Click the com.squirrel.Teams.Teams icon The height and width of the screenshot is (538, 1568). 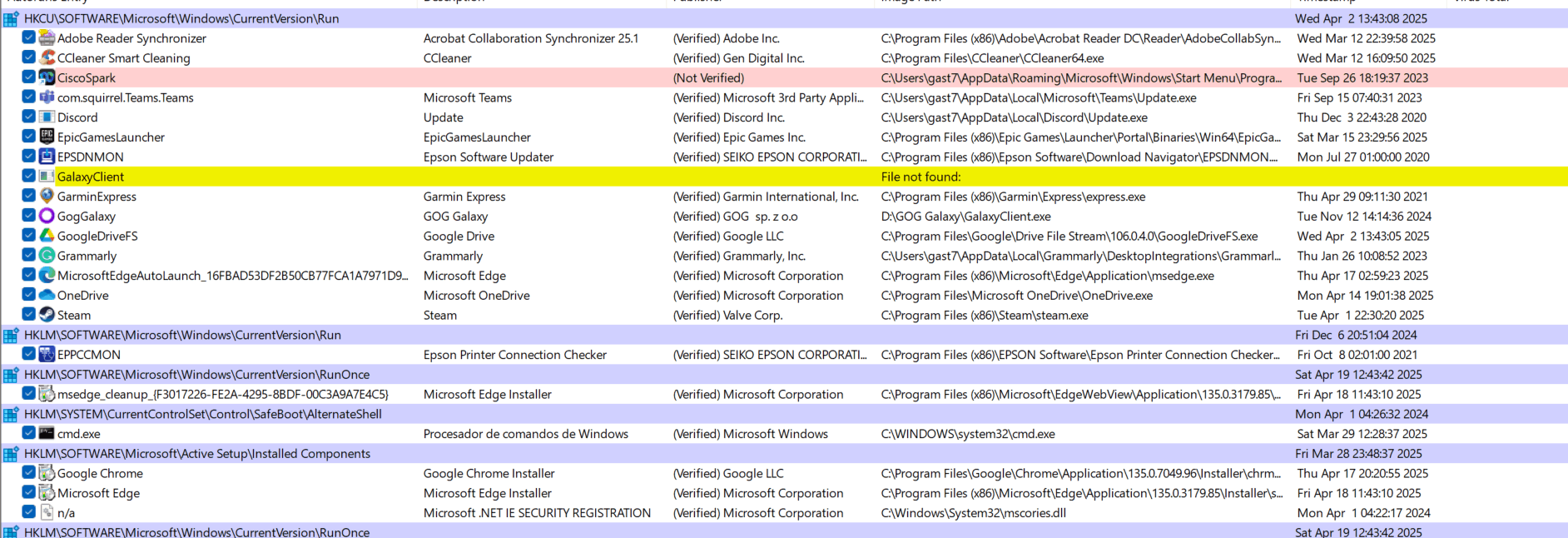click(47, 97)
